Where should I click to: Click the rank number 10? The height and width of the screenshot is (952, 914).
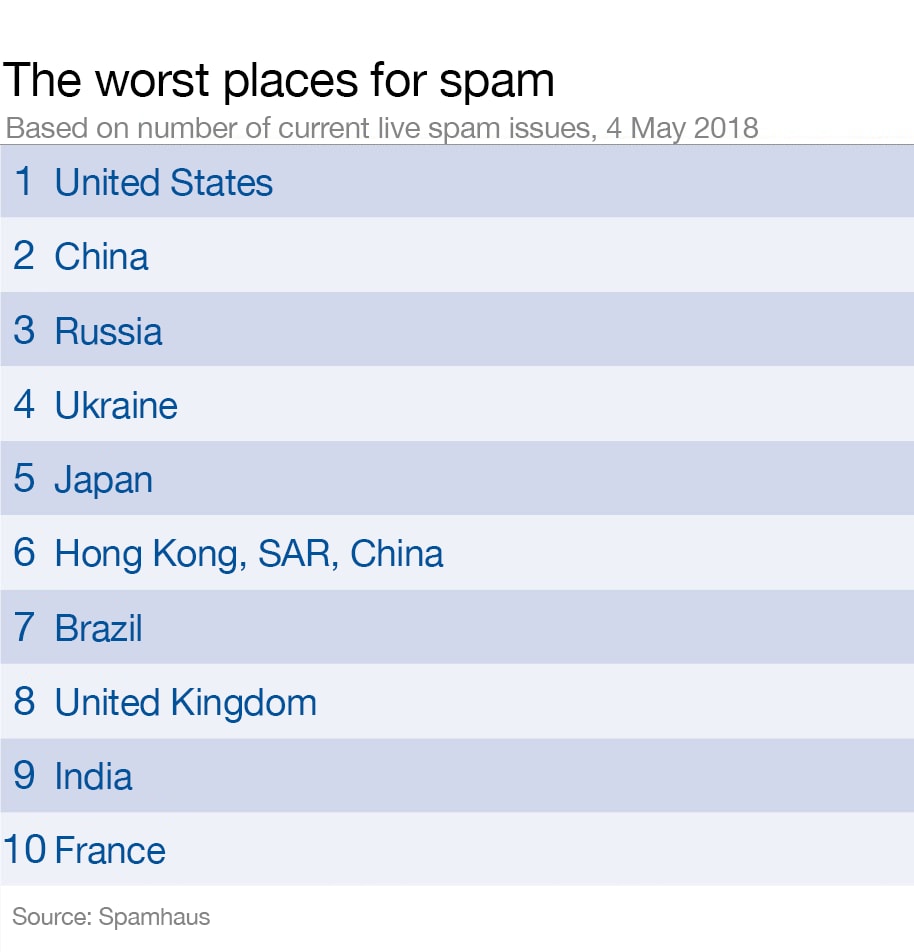tap(25, 849)
